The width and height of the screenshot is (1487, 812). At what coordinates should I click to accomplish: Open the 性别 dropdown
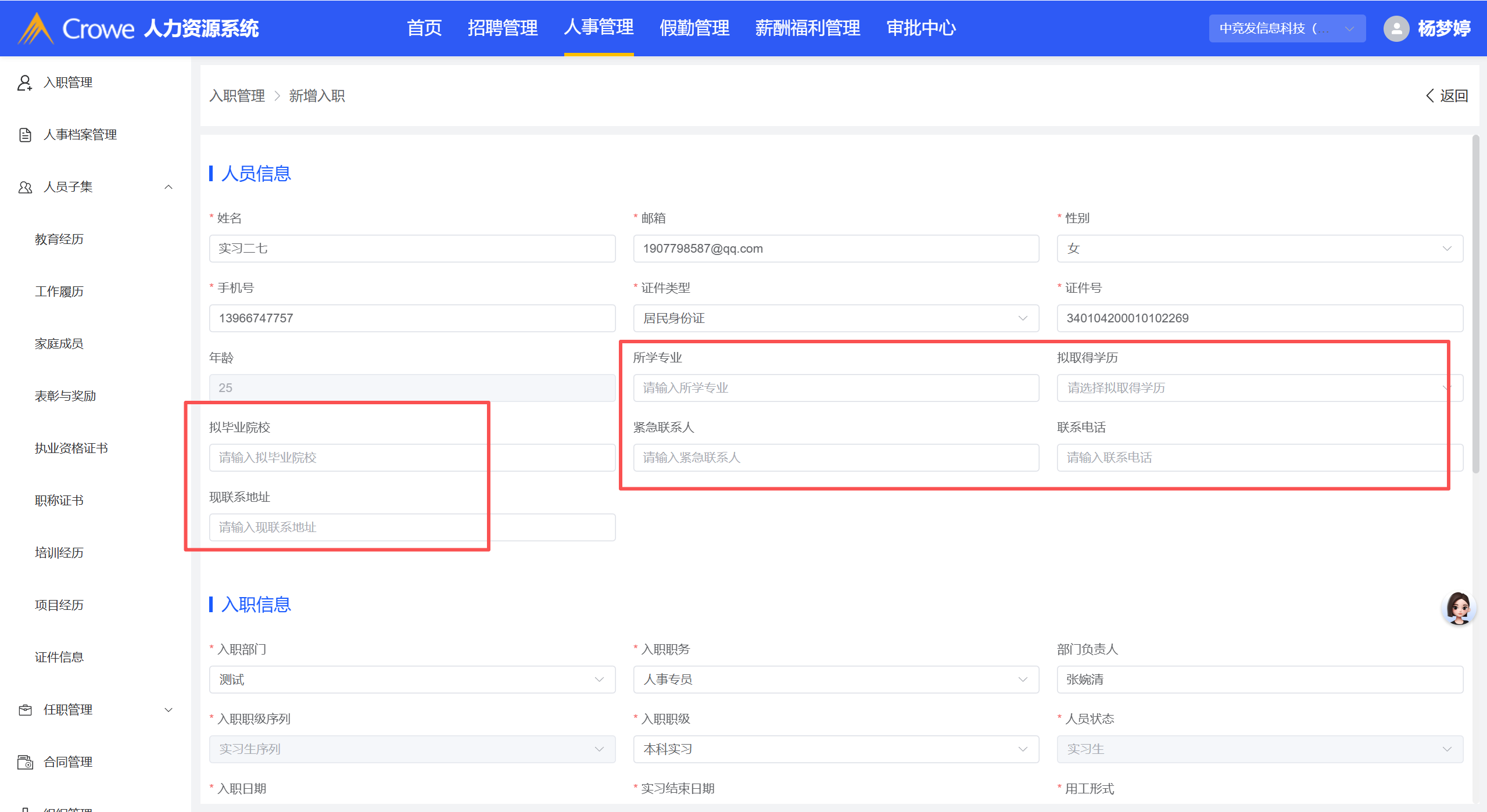coord(1259,249)
